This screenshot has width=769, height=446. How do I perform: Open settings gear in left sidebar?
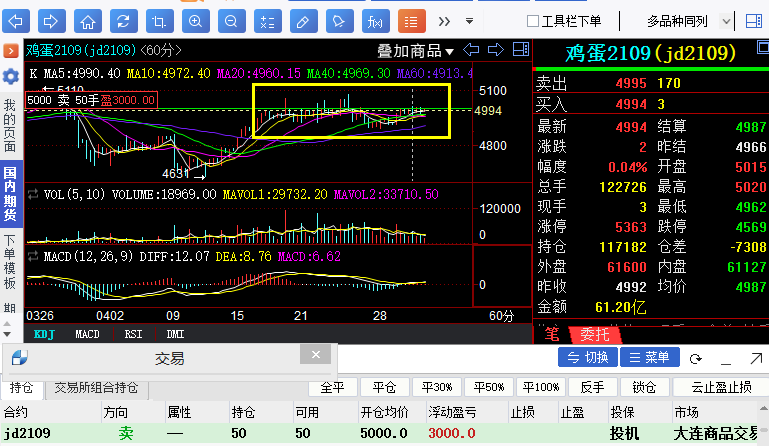11,76
